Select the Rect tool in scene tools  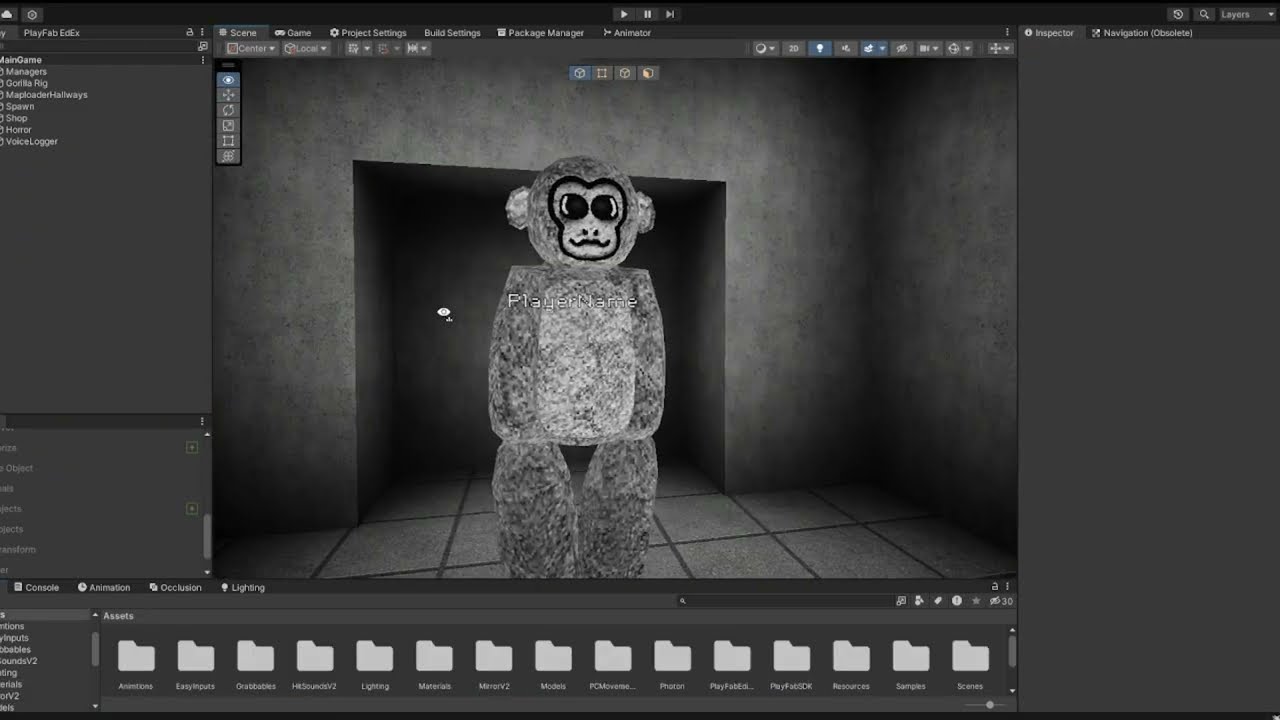tap(228, 141)
